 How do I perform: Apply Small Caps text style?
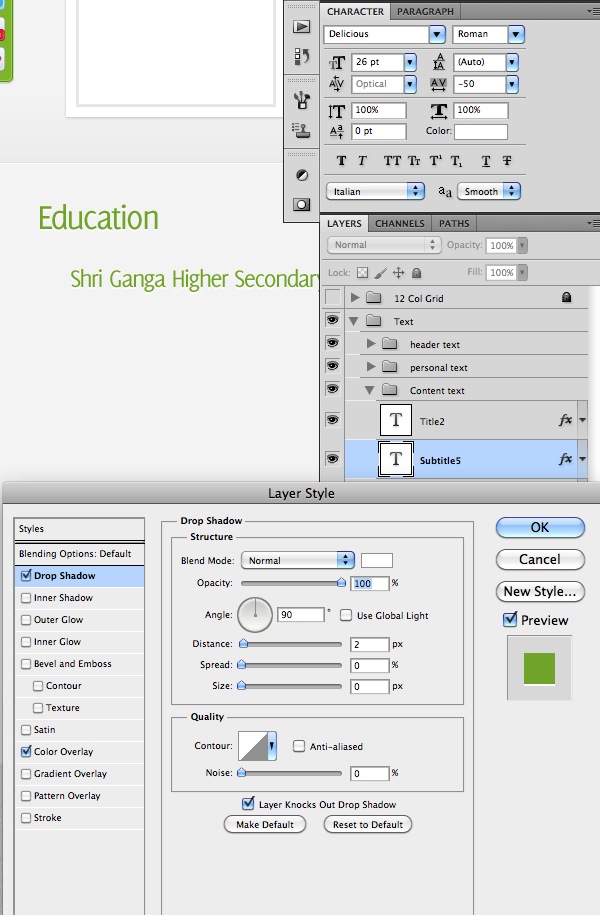coord(413,160)
